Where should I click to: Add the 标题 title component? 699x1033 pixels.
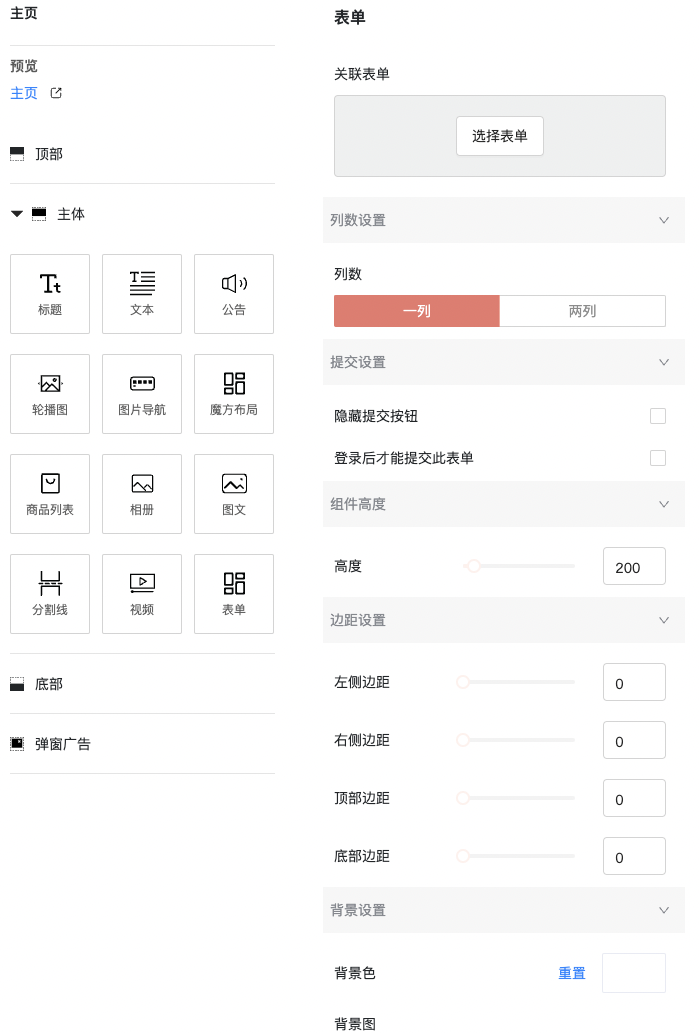point(50,294)
